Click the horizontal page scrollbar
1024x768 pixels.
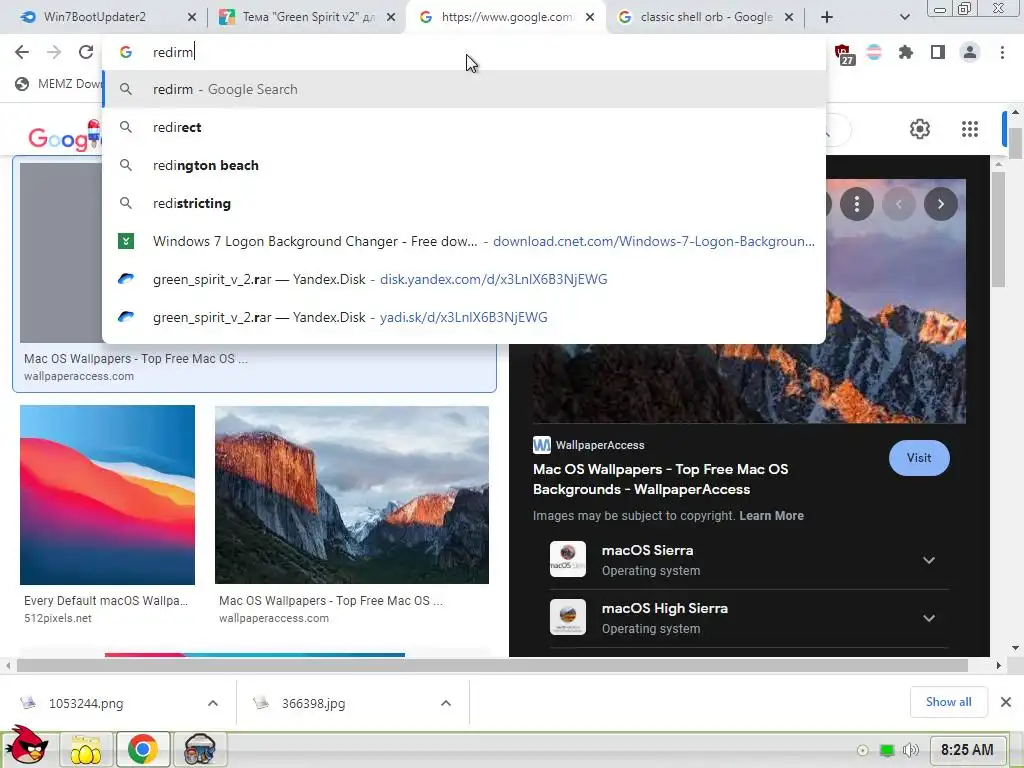pyautogui.click(x=492, y=665)
